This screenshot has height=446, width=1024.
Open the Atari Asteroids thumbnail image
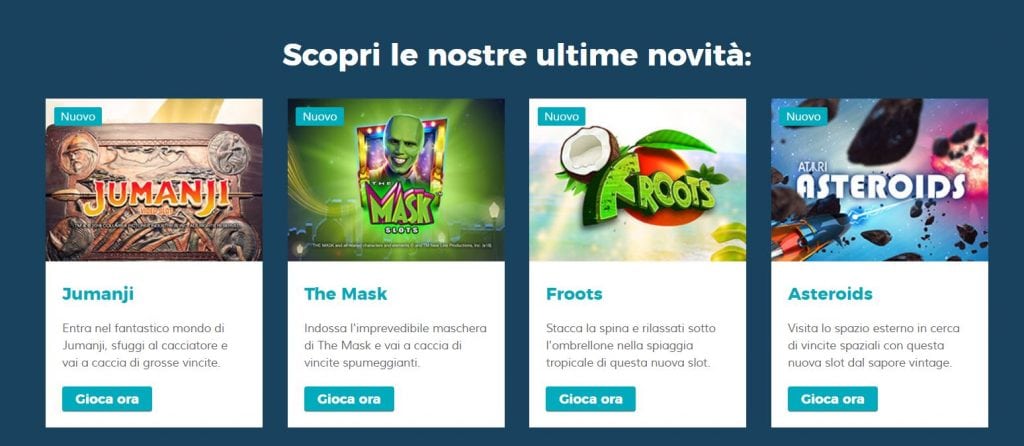(880, 180)
